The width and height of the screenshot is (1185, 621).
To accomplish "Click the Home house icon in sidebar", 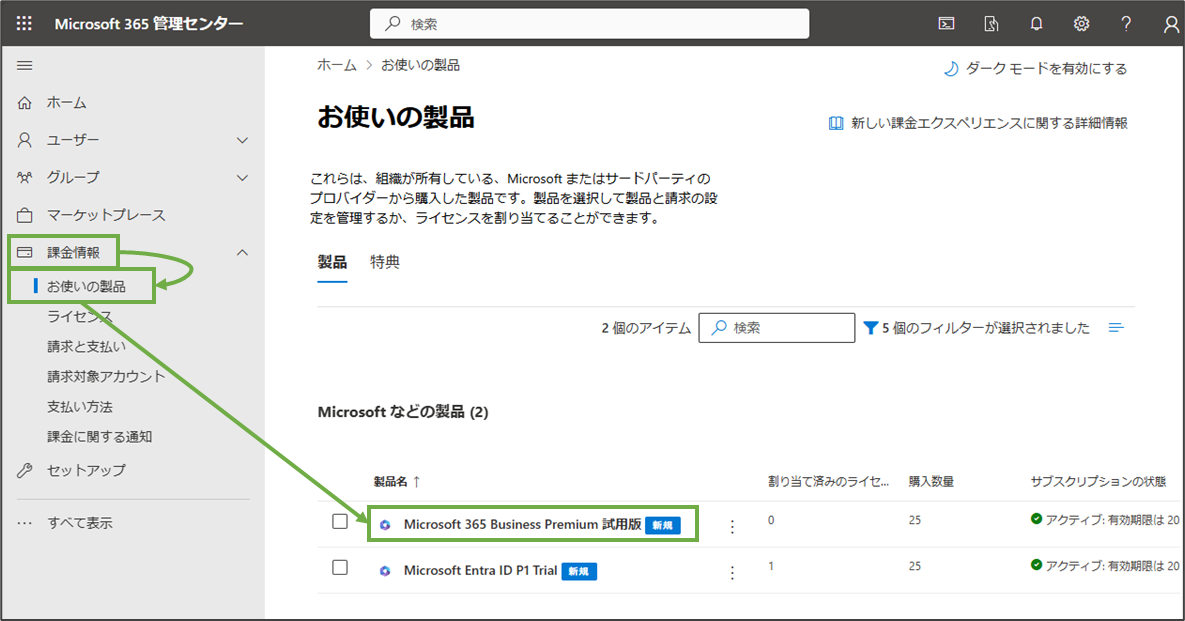I will [x=25, y=103].
